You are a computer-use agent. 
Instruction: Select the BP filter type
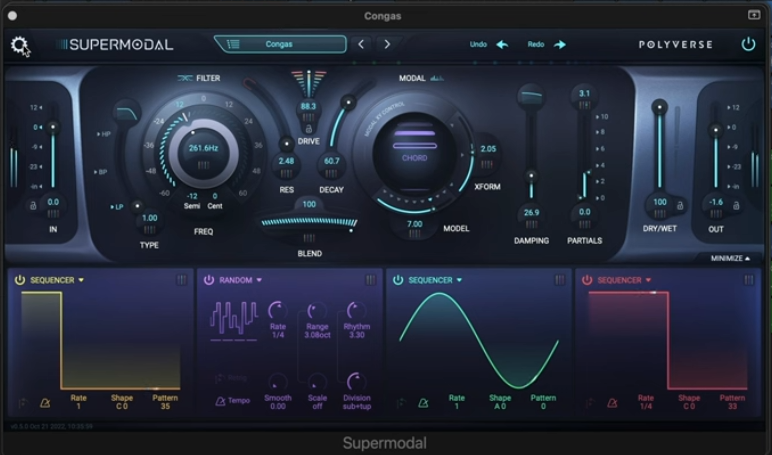[101, 172]
